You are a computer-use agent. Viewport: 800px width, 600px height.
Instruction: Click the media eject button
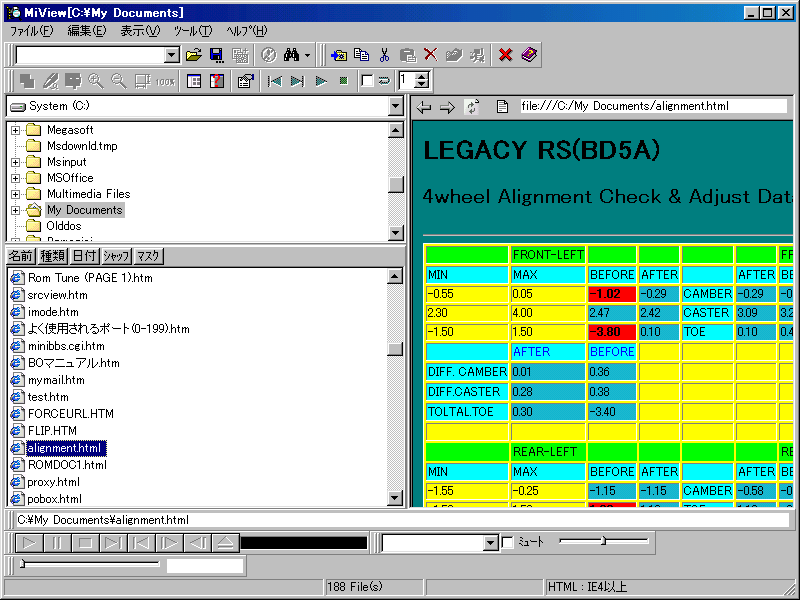coord(225,543)
